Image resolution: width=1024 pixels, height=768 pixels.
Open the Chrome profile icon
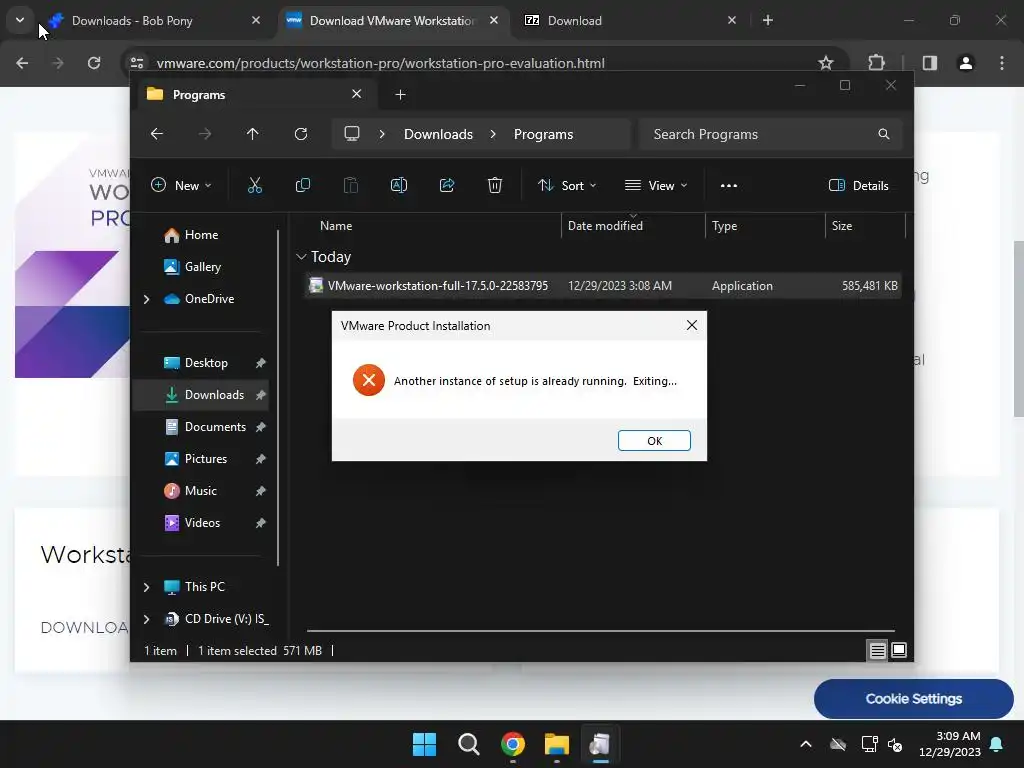tap(966, 63)
